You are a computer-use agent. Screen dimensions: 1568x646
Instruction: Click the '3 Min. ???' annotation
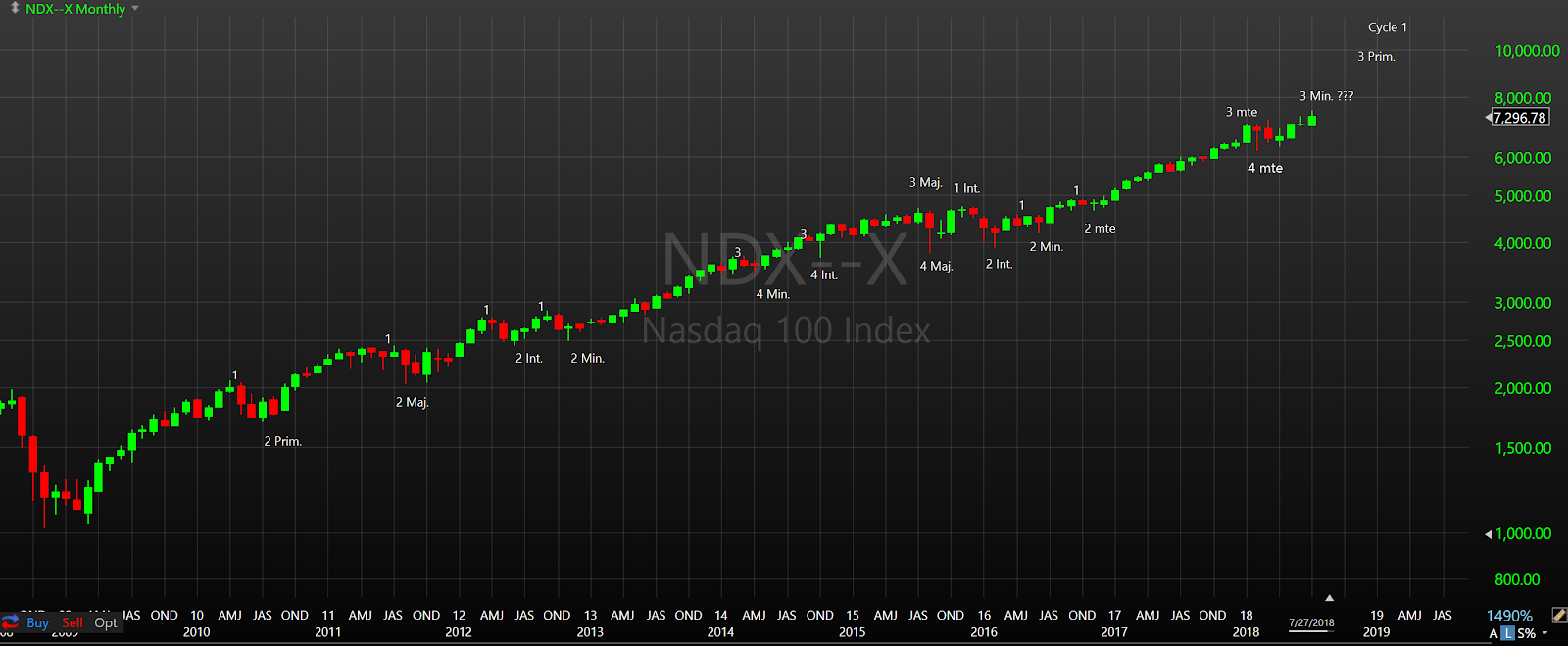tap(1326, 96)
